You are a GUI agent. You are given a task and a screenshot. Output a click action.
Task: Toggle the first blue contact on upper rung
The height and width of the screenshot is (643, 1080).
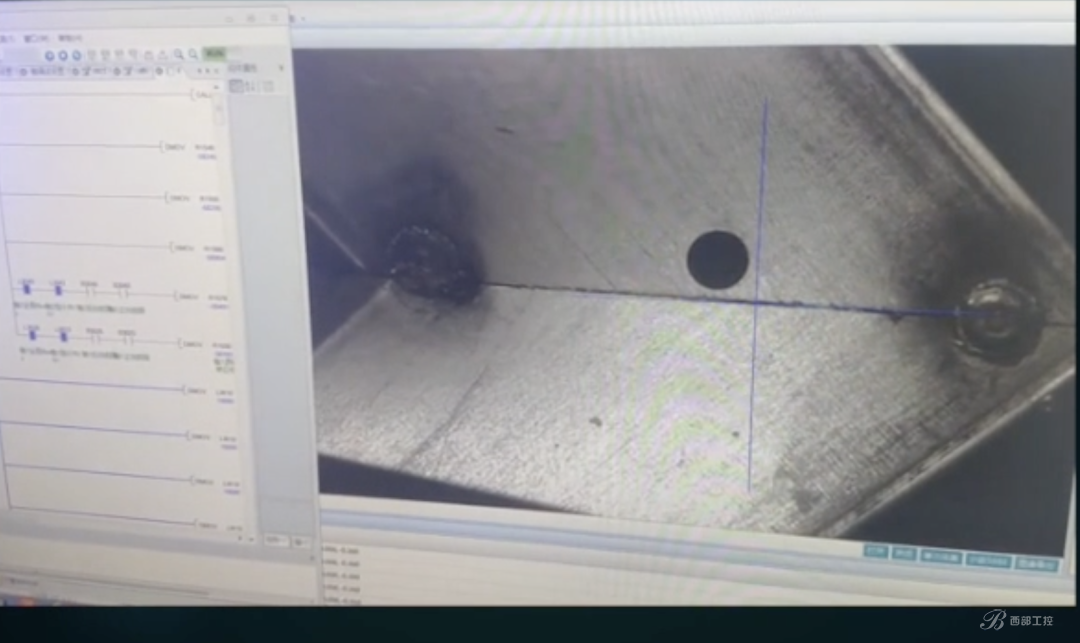[27, 288]
